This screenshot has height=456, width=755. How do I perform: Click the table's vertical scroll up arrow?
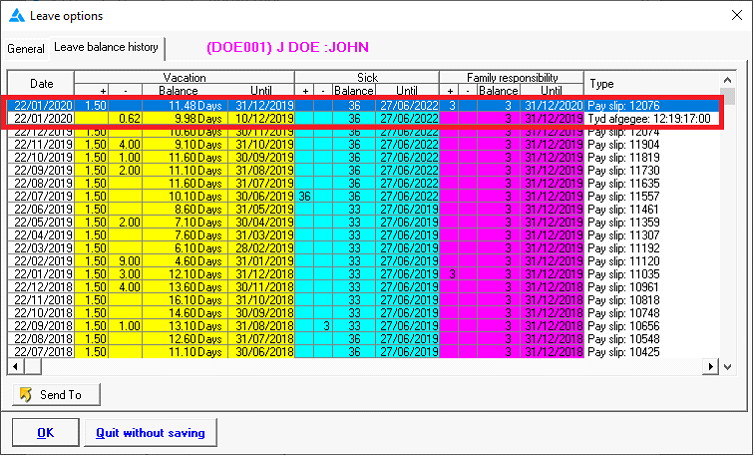728,80
